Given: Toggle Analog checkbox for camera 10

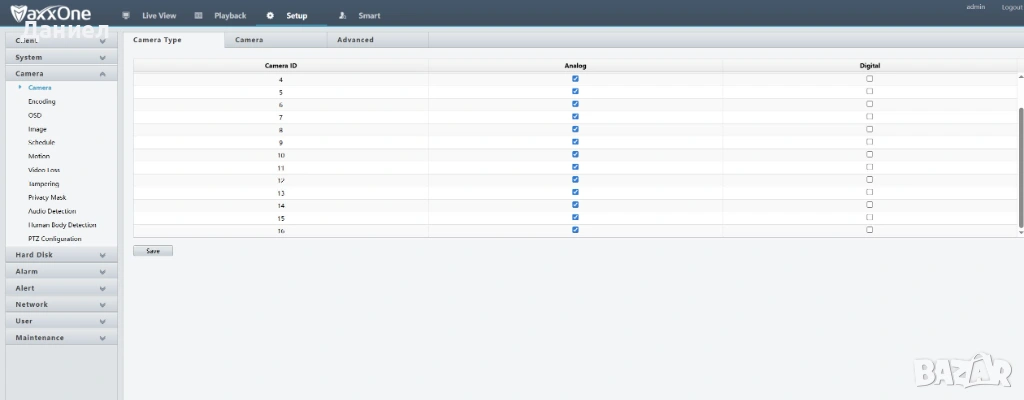Looking at the screenshot, I should click(575, 154).
